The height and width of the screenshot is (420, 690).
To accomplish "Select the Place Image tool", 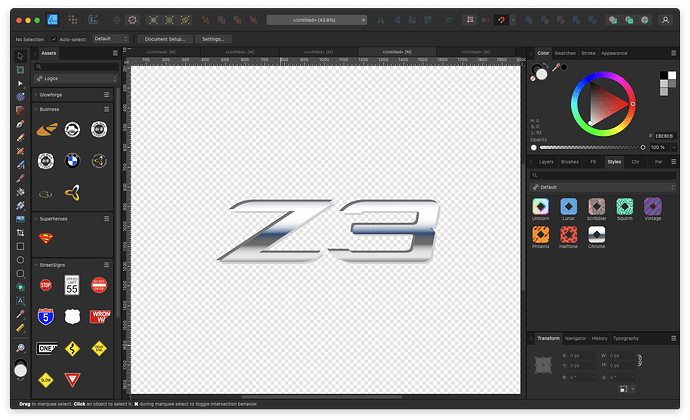I will click(x=20, y=219).
